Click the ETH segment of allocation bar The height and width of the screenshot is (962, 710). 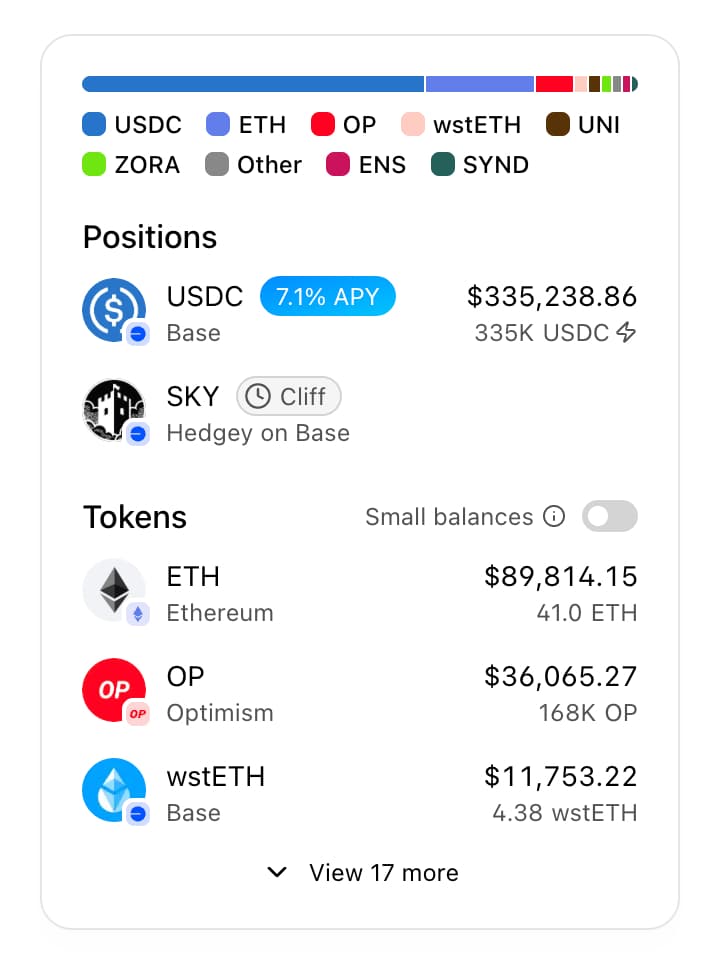click(x=480, y=84)
